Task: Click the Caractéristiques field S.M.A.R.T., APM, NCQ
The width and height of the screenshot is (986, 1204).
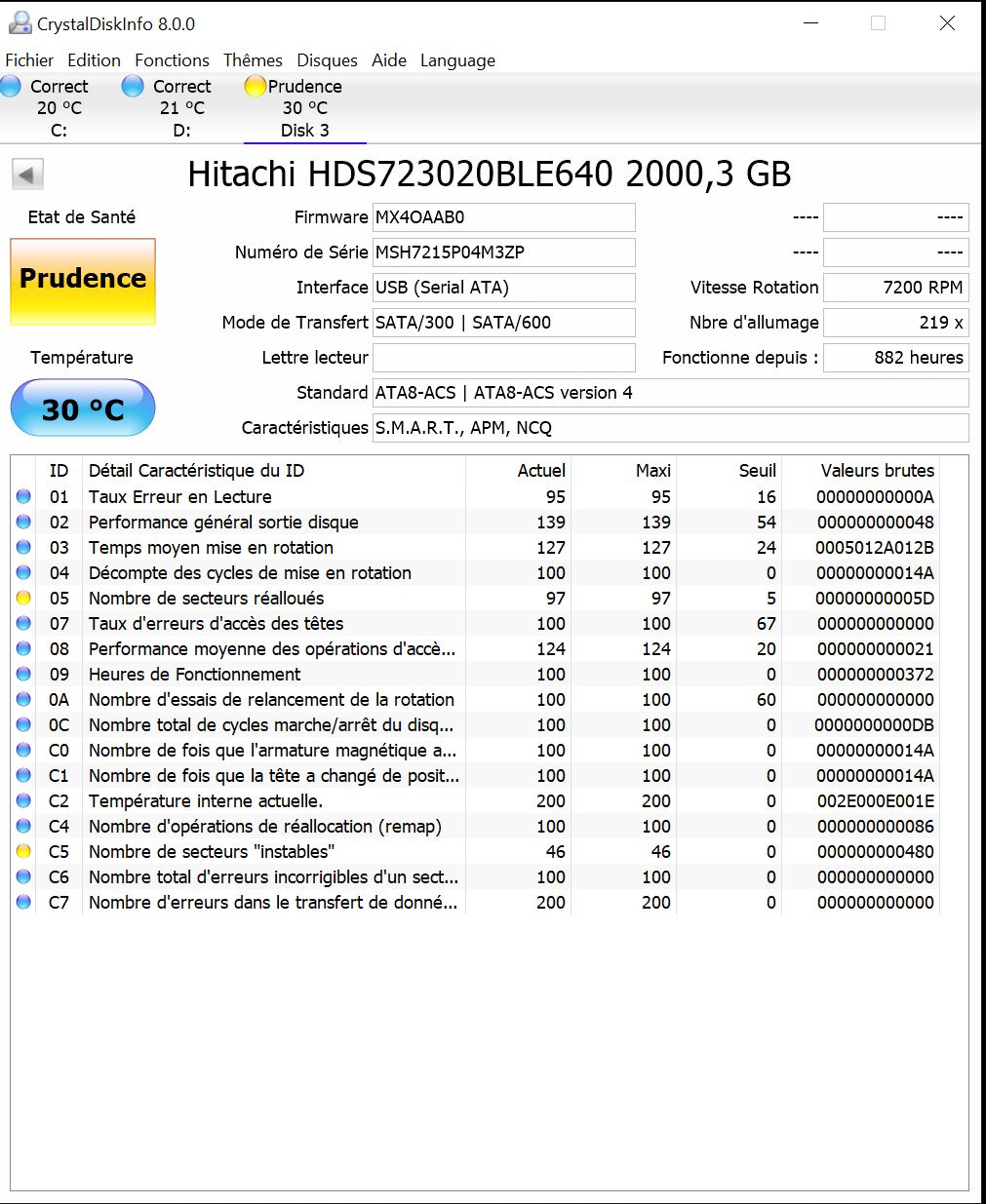Action: (x=671, y=428)
